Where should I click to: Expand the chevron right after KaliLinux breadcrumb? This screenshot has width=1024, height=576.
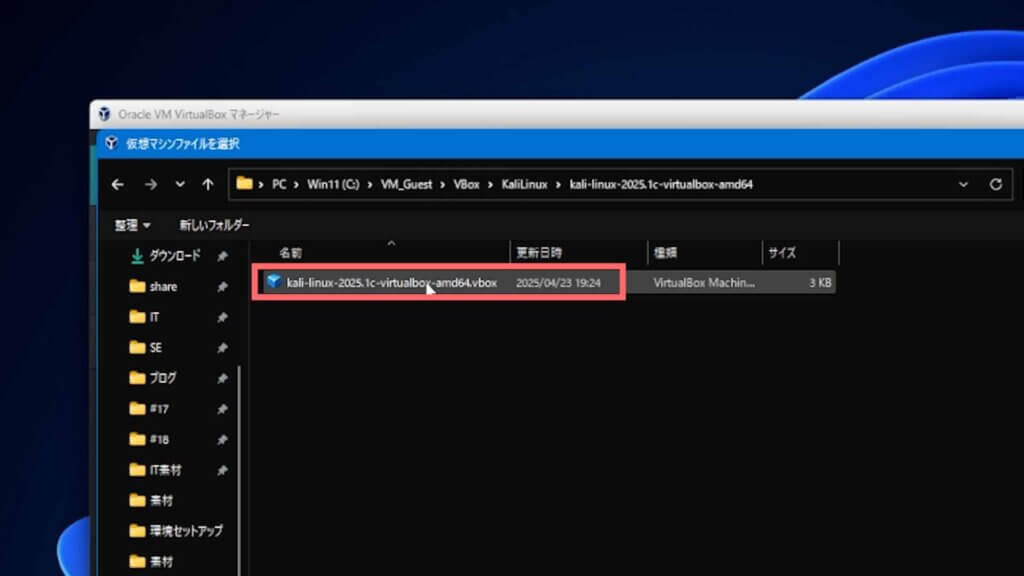558,185
